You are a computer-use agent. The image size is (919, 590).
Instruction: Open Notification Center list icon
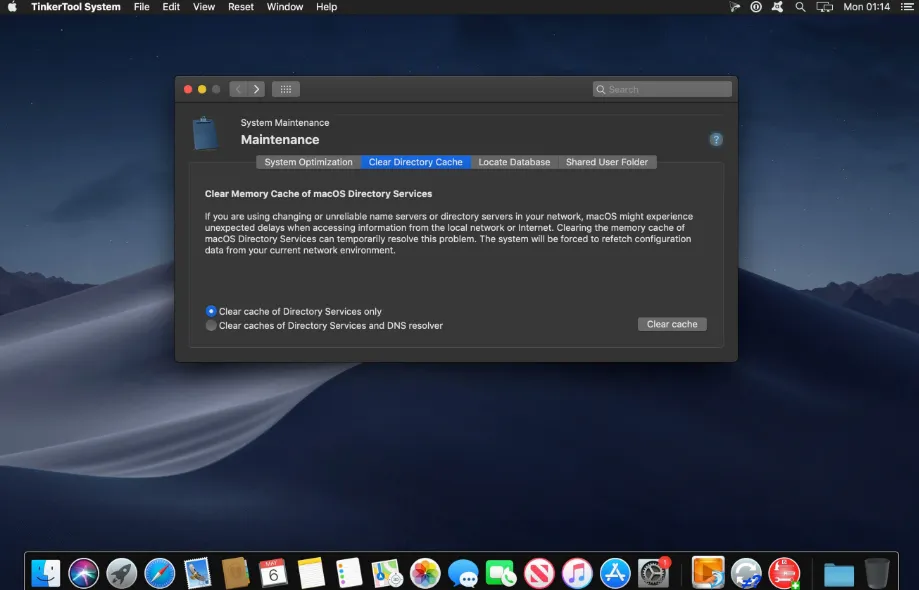tap(907, 7)
